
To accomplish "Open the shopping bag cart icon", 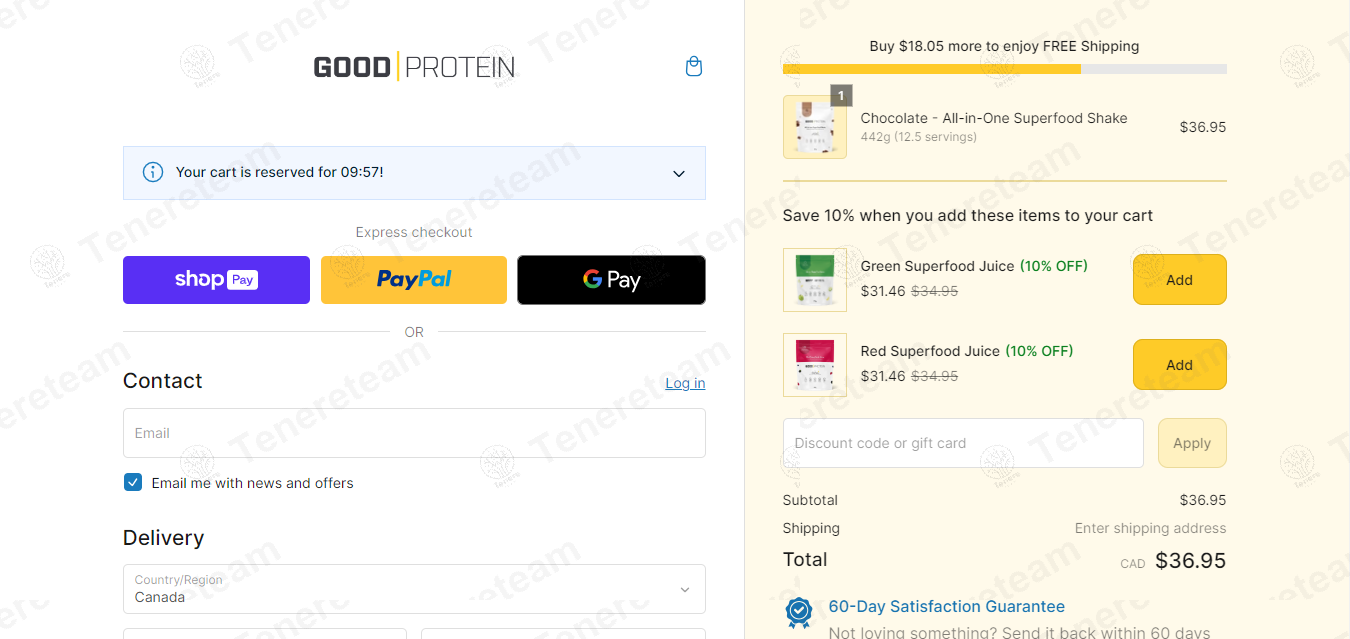I will pyautogui.click(x=694, y=67).
